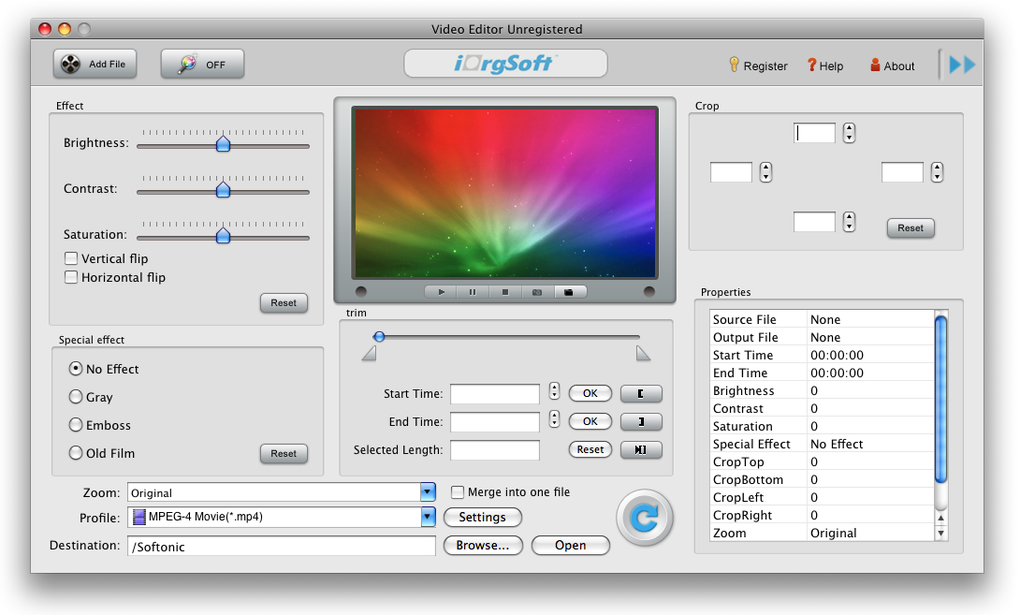Reset the trim selected length
The image size is (1020, 615).
pos(590,449)
